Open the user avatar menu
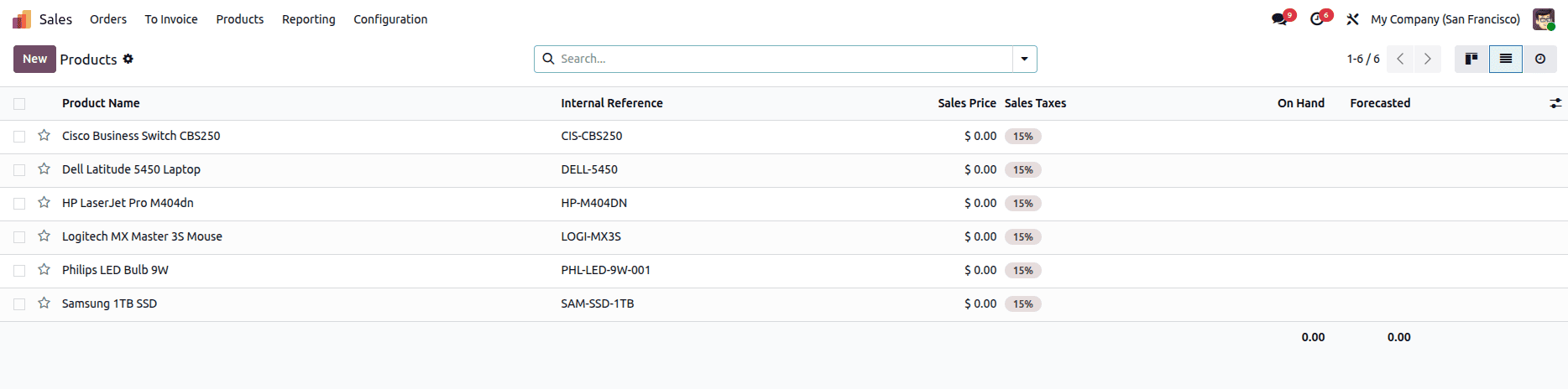Screen dimensions: 1568x389 click(x=1544, y=19)
